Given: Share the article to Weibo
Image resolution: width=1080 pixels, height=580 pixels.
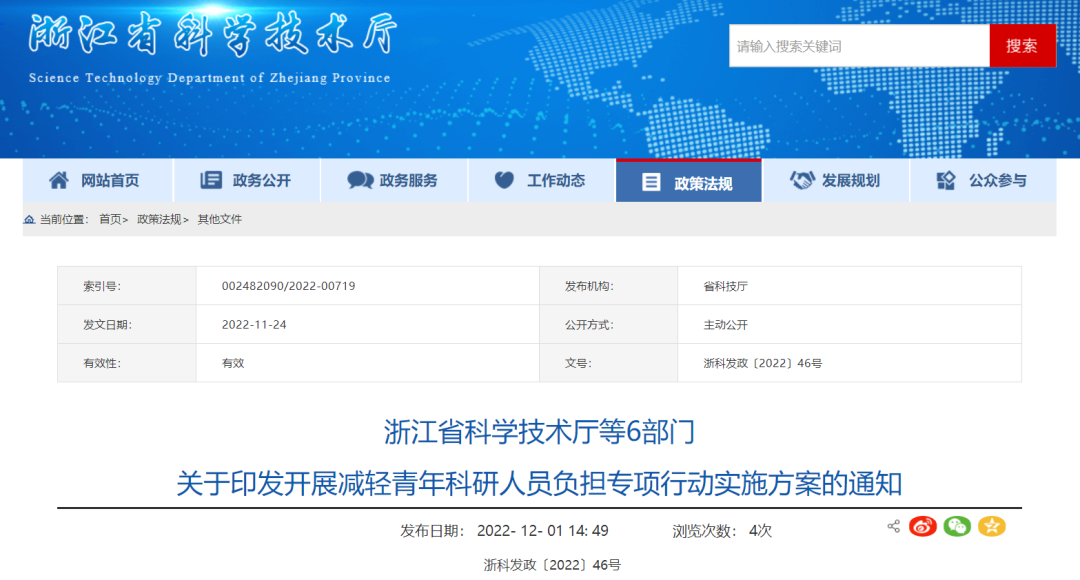Looking at the screenshot, I should [x=922, y=526].
